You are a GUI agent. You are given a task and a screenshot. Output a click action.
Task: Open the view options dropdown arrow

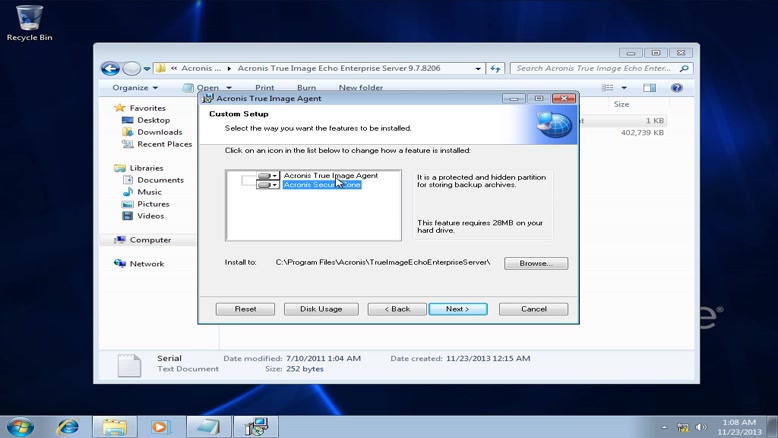pos(624,88)
